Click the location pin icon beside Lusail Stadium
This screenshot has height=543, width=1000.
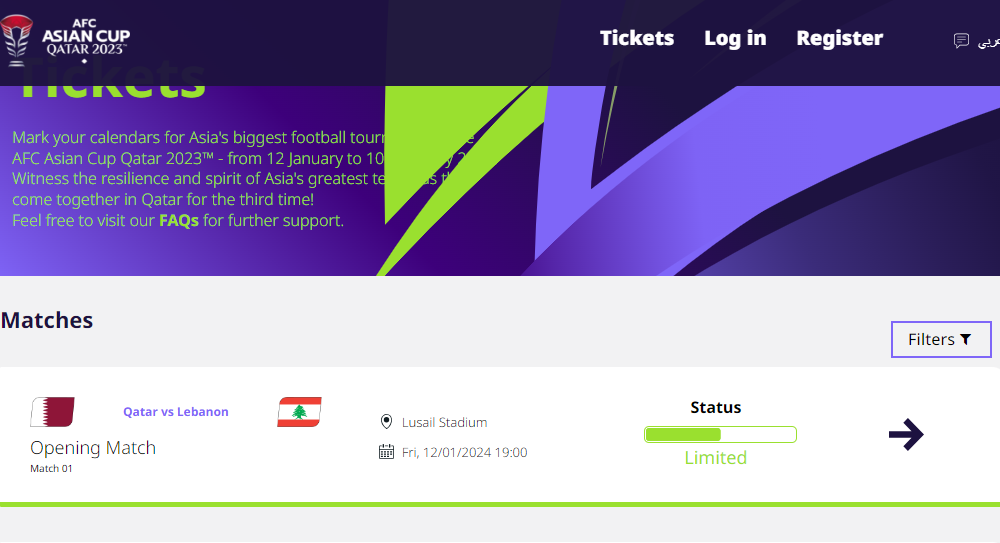click(386, 422)
